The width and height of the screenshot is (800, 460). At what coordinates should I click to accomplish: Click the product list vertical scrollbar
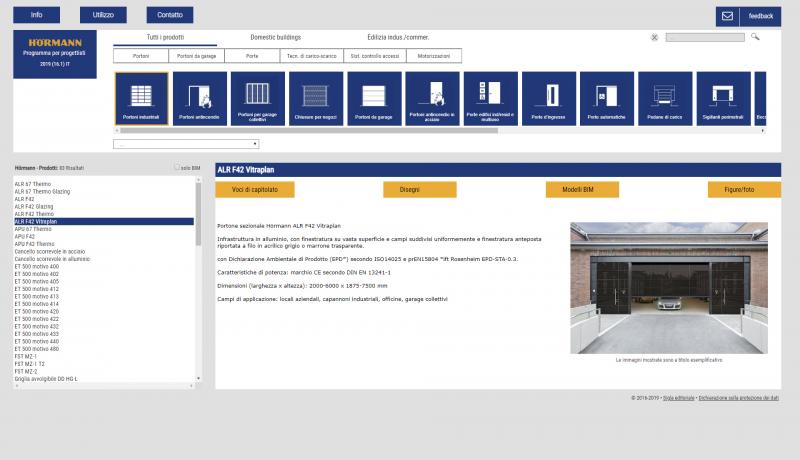click(198, 214)
